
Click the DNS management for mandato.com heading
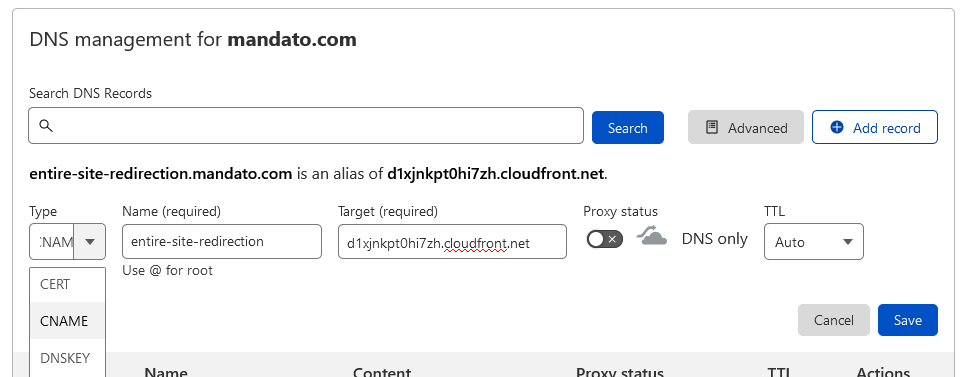pyautogui.click(x=193, y=40)
